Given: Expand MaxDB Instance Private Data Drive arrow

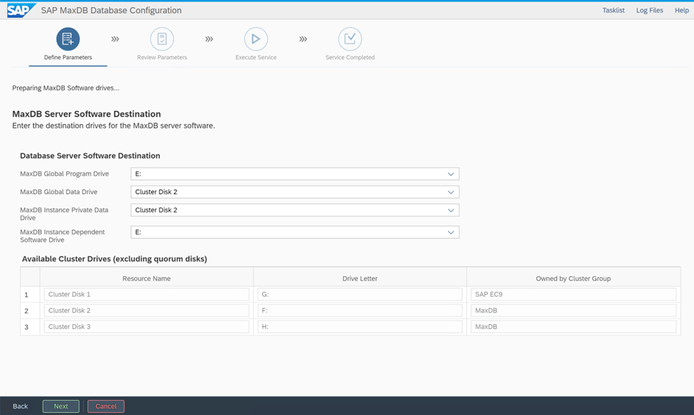Looking at the screenshot, I should (451, 210).
